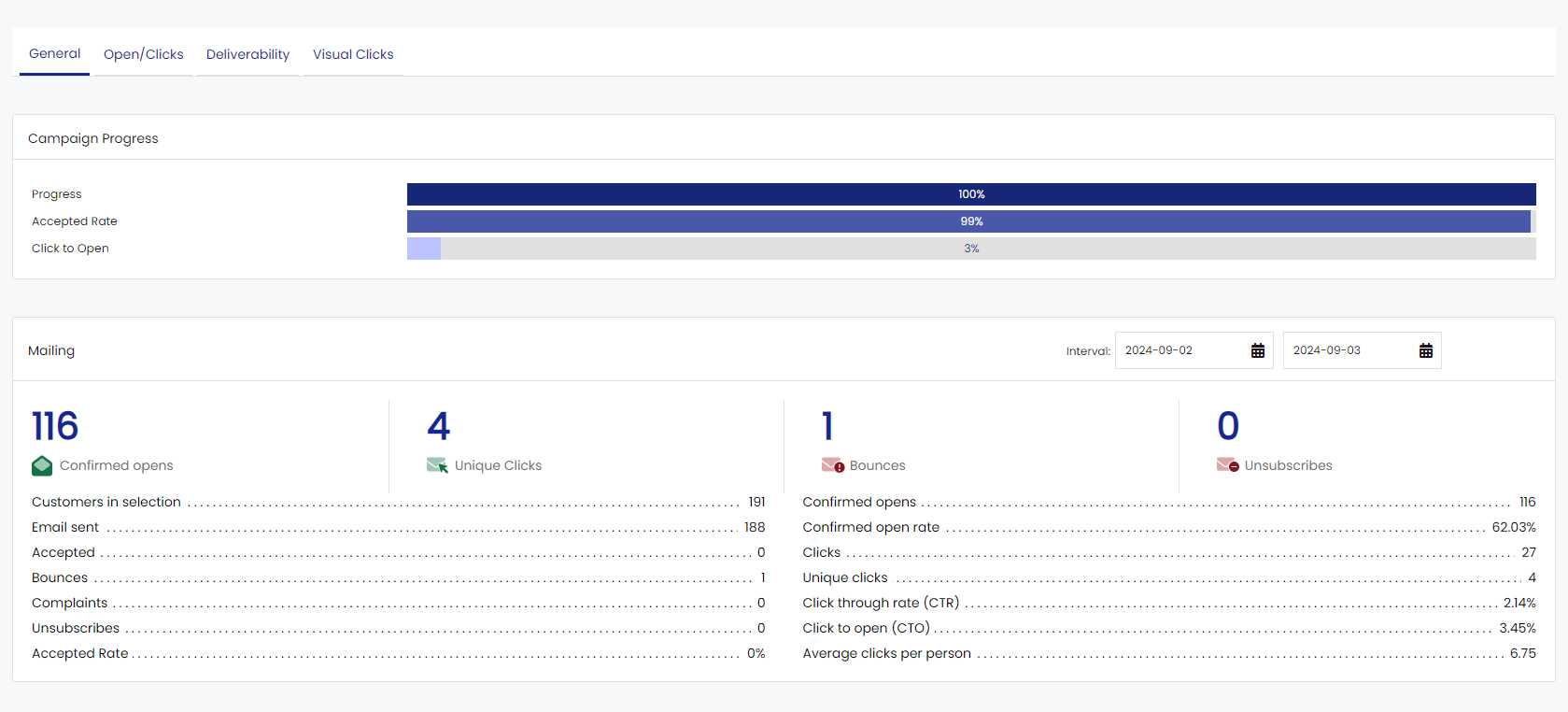Viewport: 1568px width, 712px height.
Task: Open the start date calendar icon
Action: pyautogui.click(x=1258, y=351)
